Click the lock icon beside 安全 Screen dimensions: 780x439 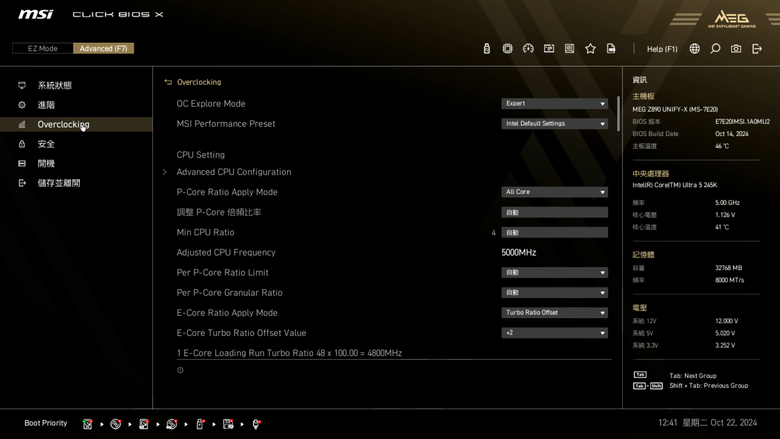(22, 144)
